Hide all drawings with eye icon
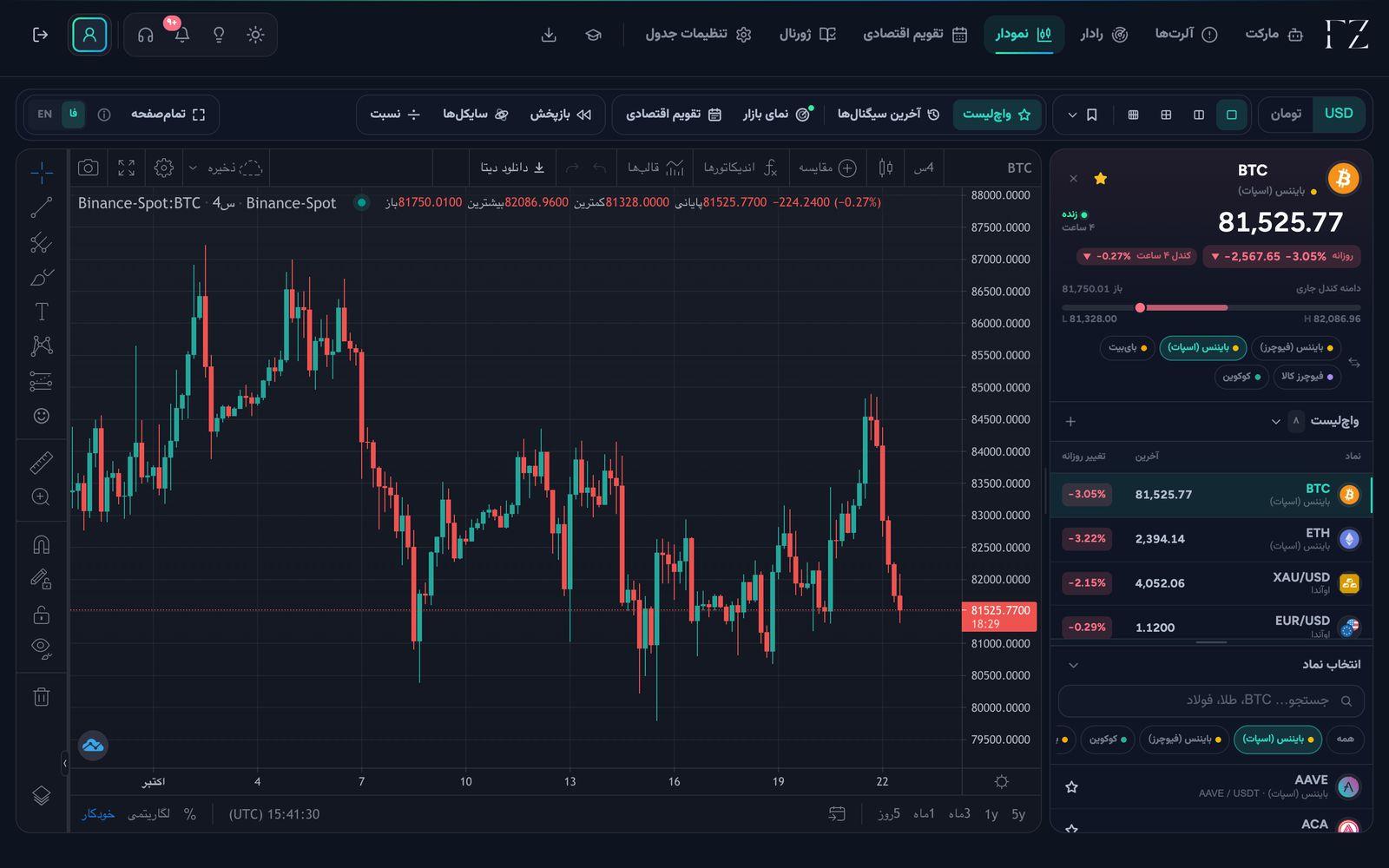Viewport: 1389px width, 868px height. 41,648
